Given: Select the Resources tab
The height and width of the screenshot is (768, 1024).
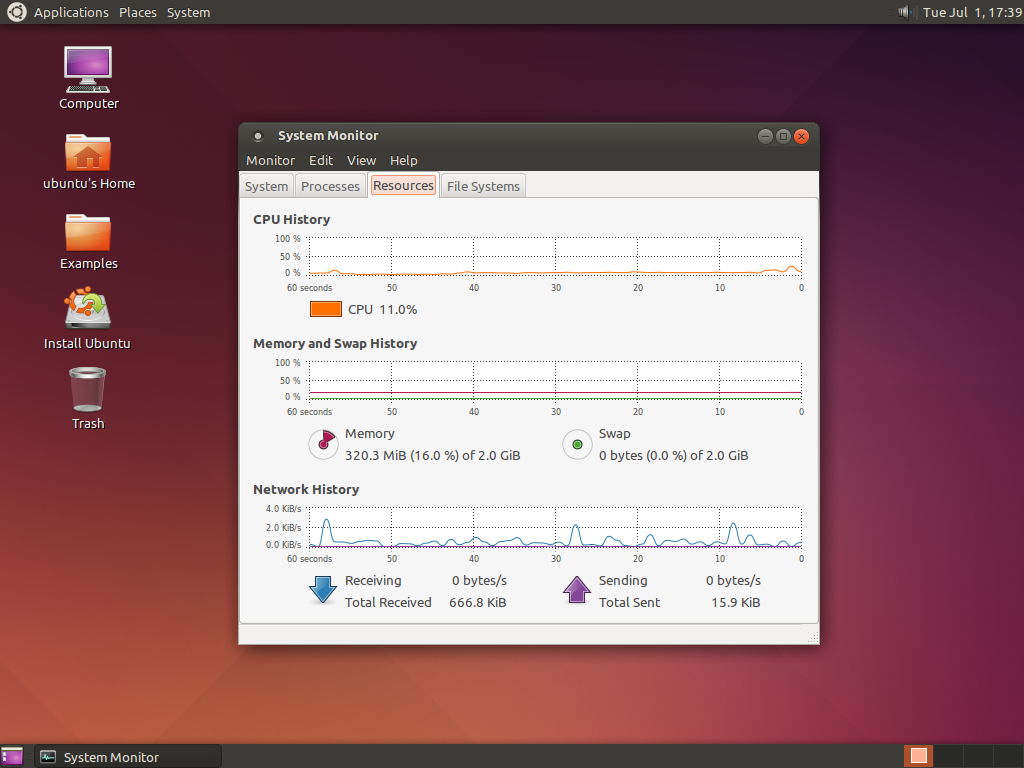Looking at the screenshot, I should (404, 185).
